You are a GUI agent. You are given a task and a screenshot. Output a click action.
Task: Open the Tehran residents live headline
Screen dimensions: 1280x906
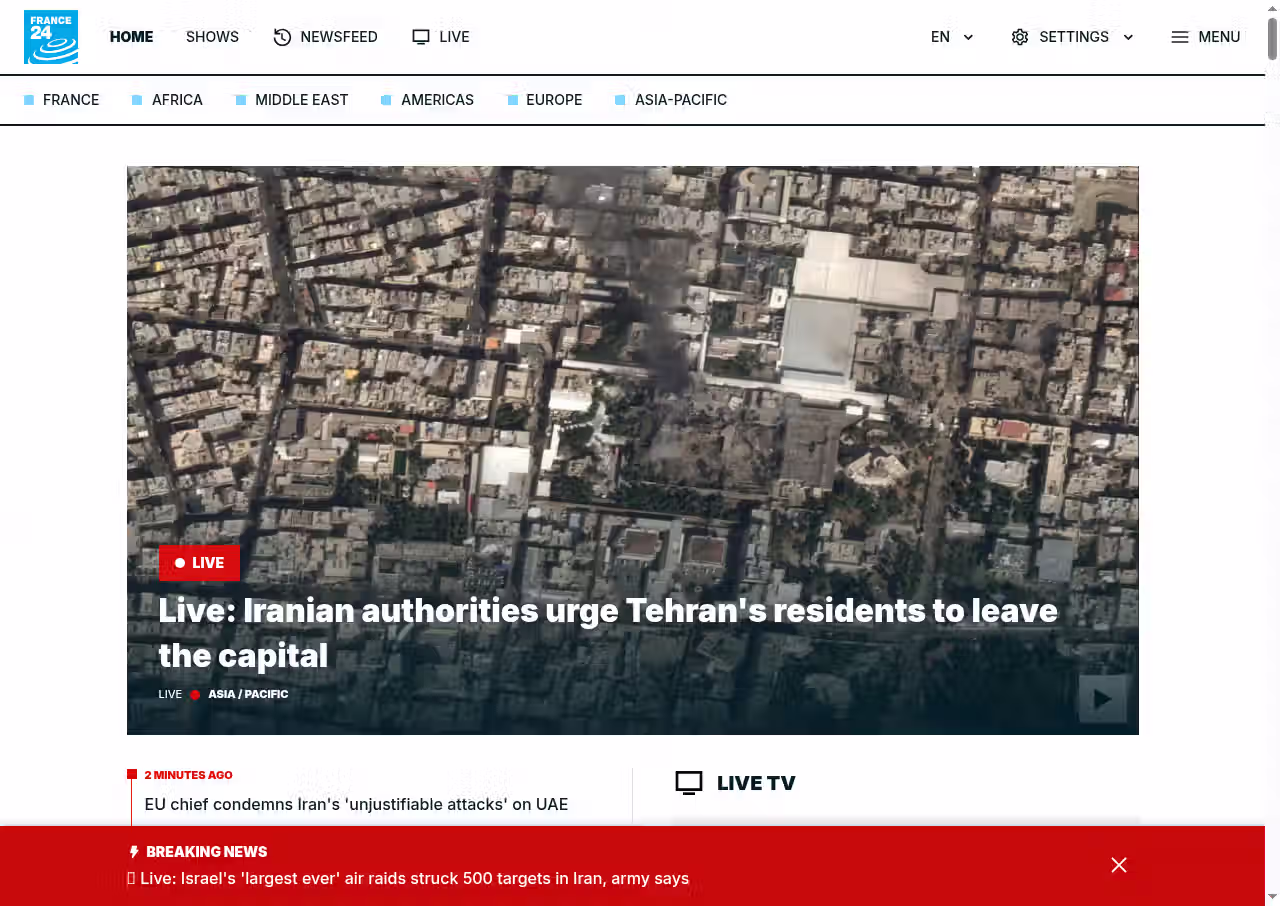607,632
